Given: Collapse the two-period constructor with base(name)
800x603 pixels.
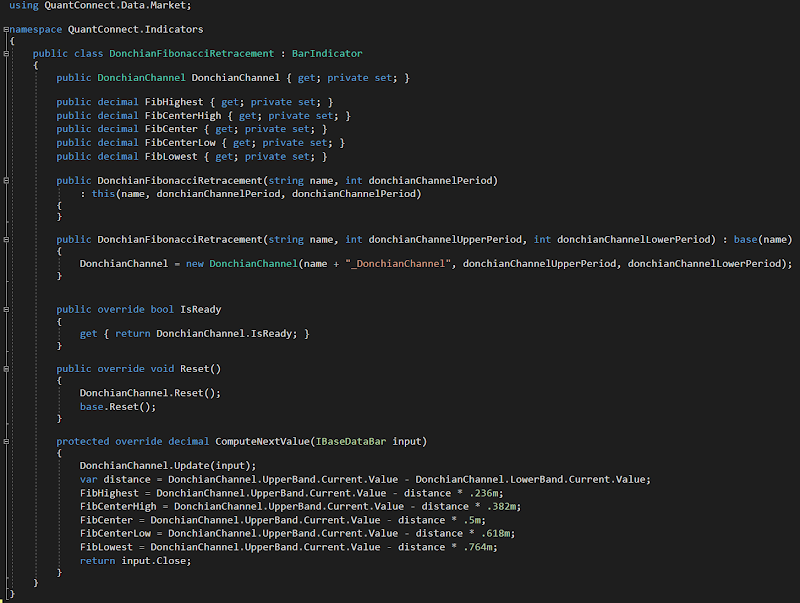Looking at the screenshot, I should point(6,240).
